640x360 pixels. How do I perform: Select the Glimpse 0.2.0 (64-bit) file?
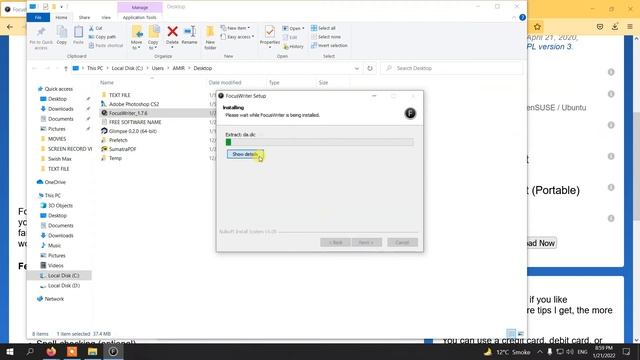tap(133, 131)
